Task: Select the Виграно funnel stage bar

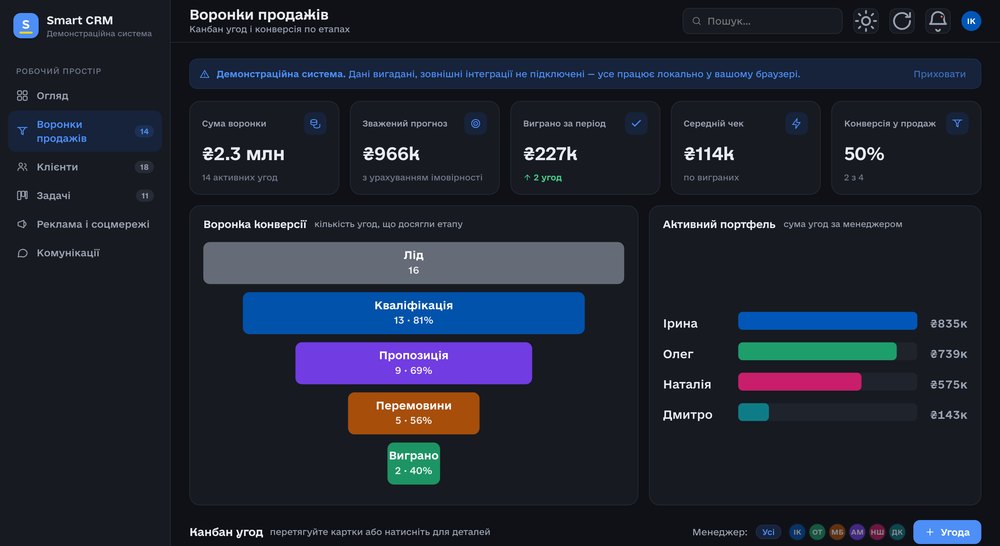Action: point(413,464)
